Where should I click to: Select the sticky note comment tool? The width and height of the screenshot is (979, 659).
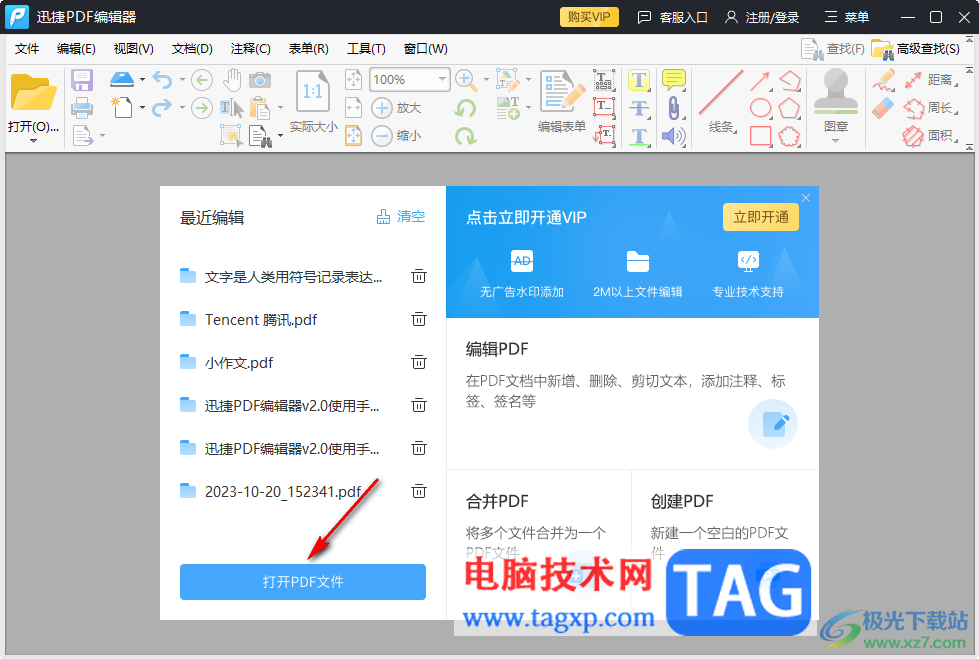click(x=674, y=79)
